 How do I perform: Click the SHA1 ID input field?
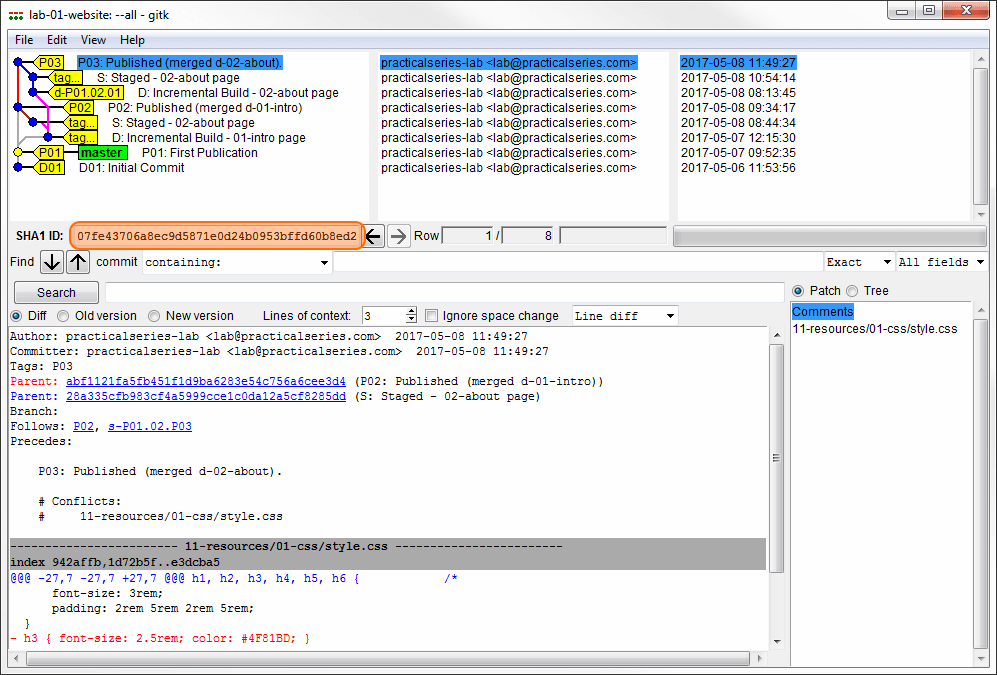pyautogui.click(x=216, y=236)
